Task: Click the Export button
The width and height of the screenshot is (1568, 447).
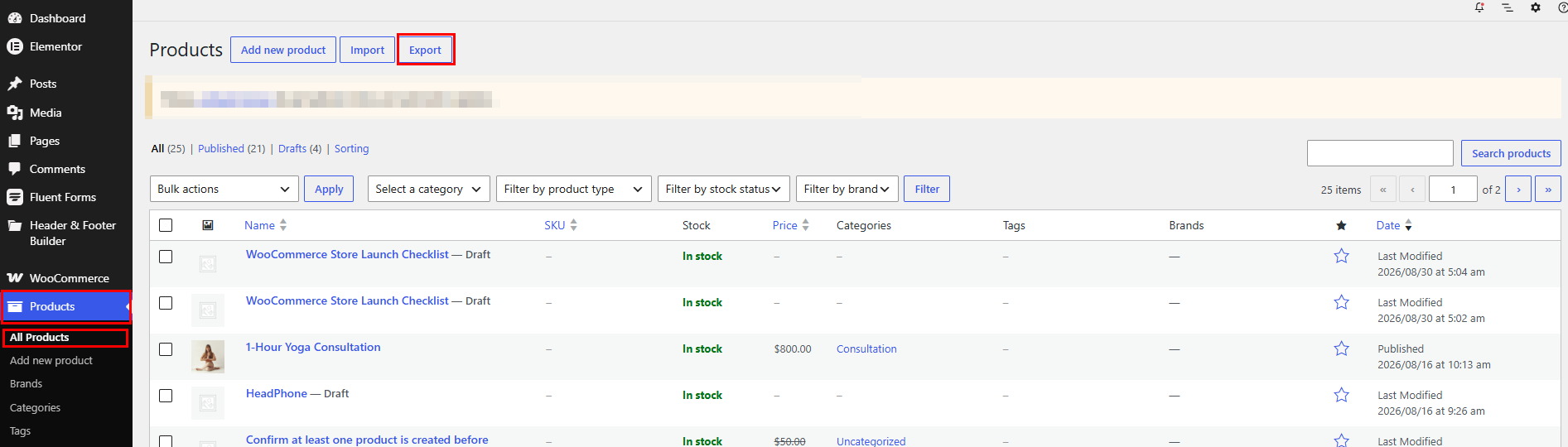Action: 425,50
